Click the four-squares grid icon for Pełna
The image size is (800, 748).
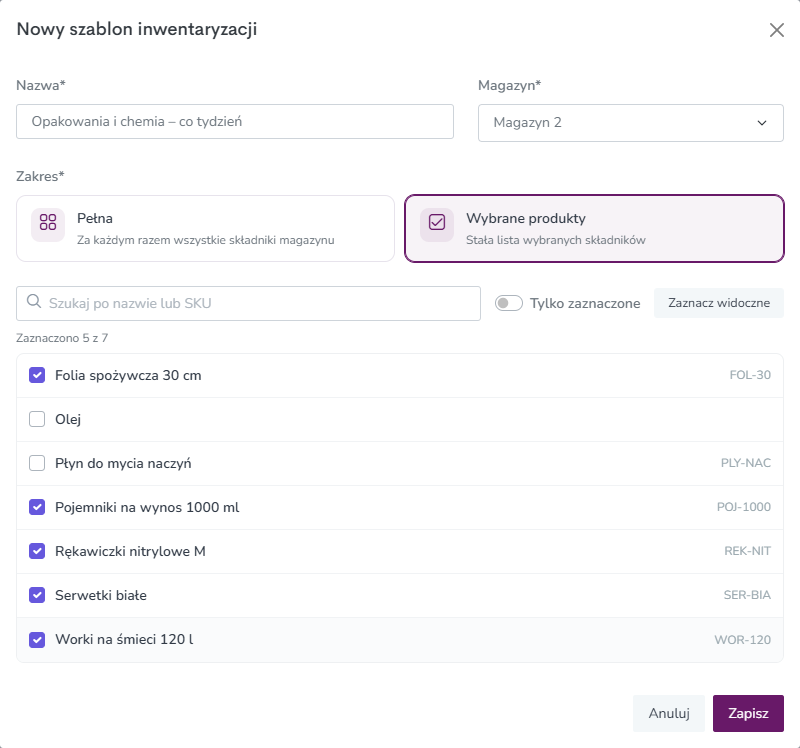pyautogui.click(x=48, y=222)
